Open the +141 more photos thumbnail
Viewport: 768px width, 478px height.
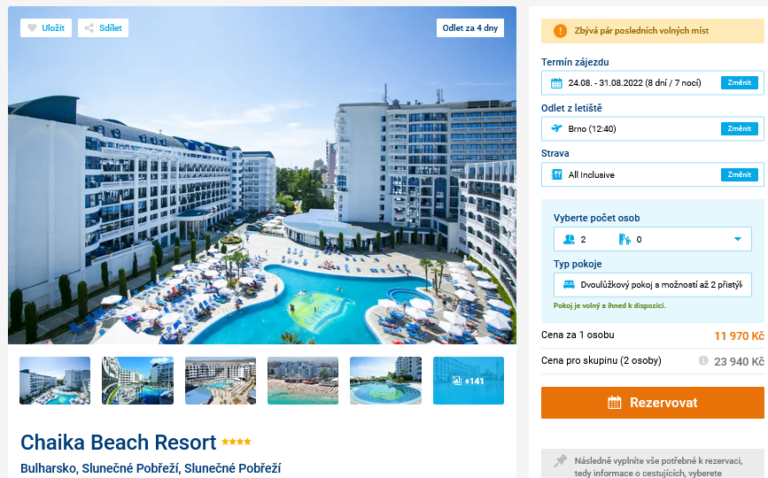point(468,381)
